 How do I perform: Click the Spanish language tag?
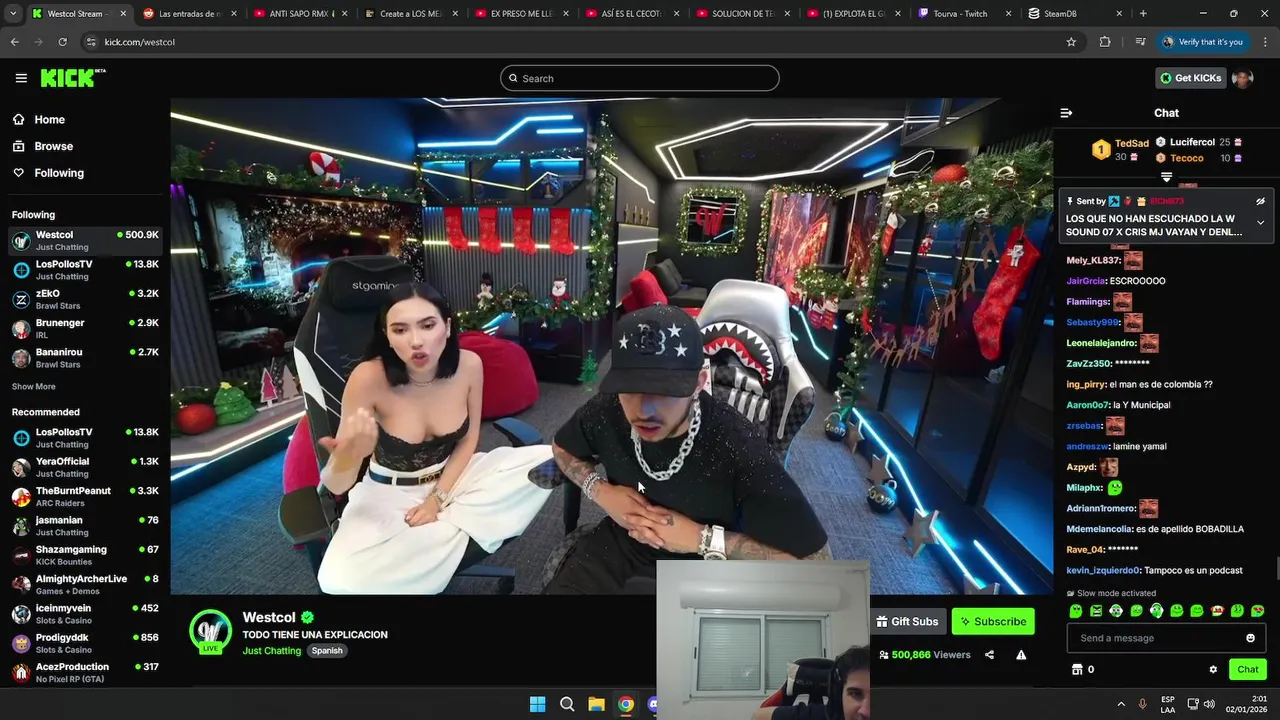[327, 651]
